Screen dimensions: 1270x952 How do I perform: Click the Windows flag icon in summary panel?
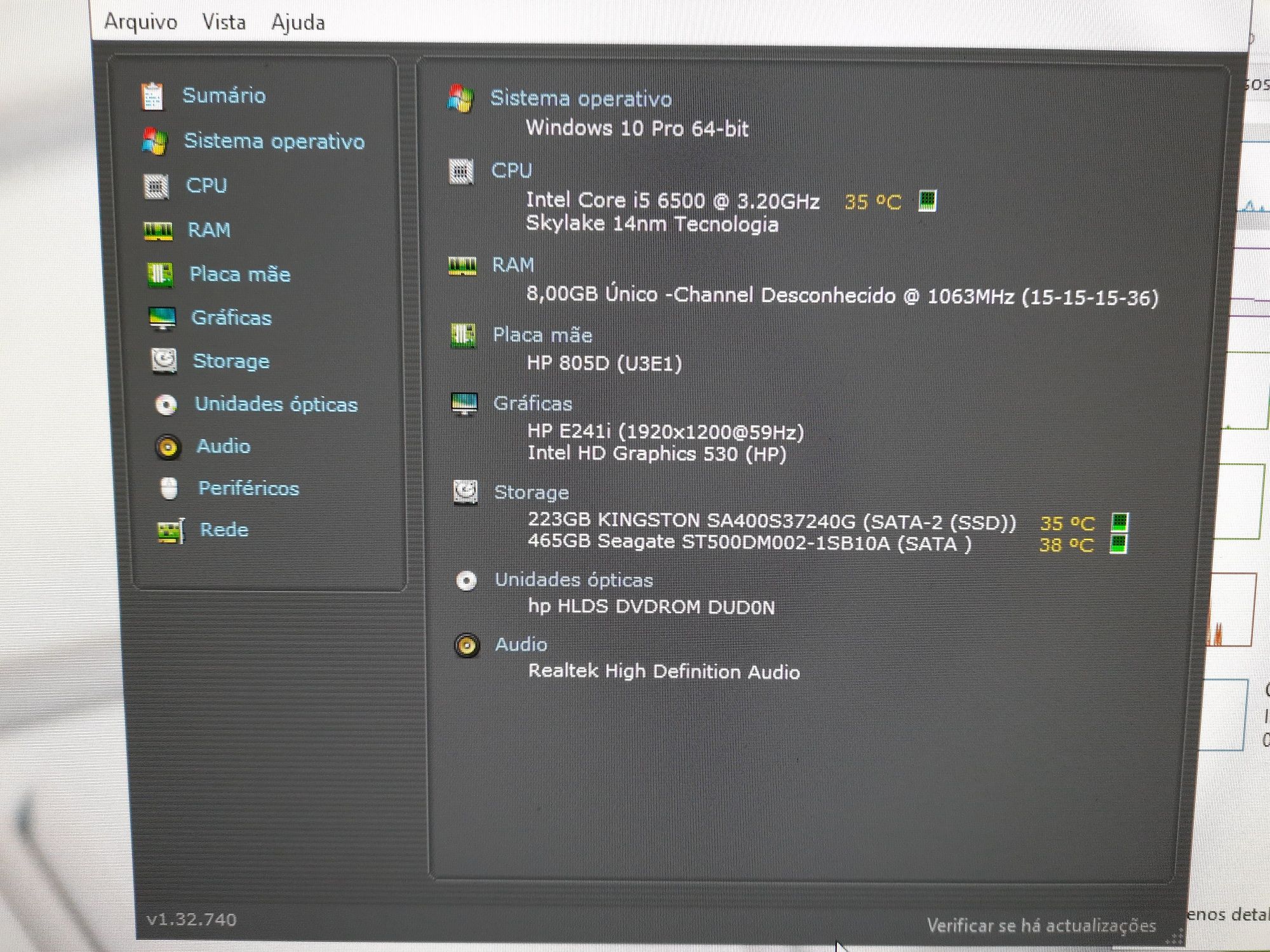click(x=460, y=99)
